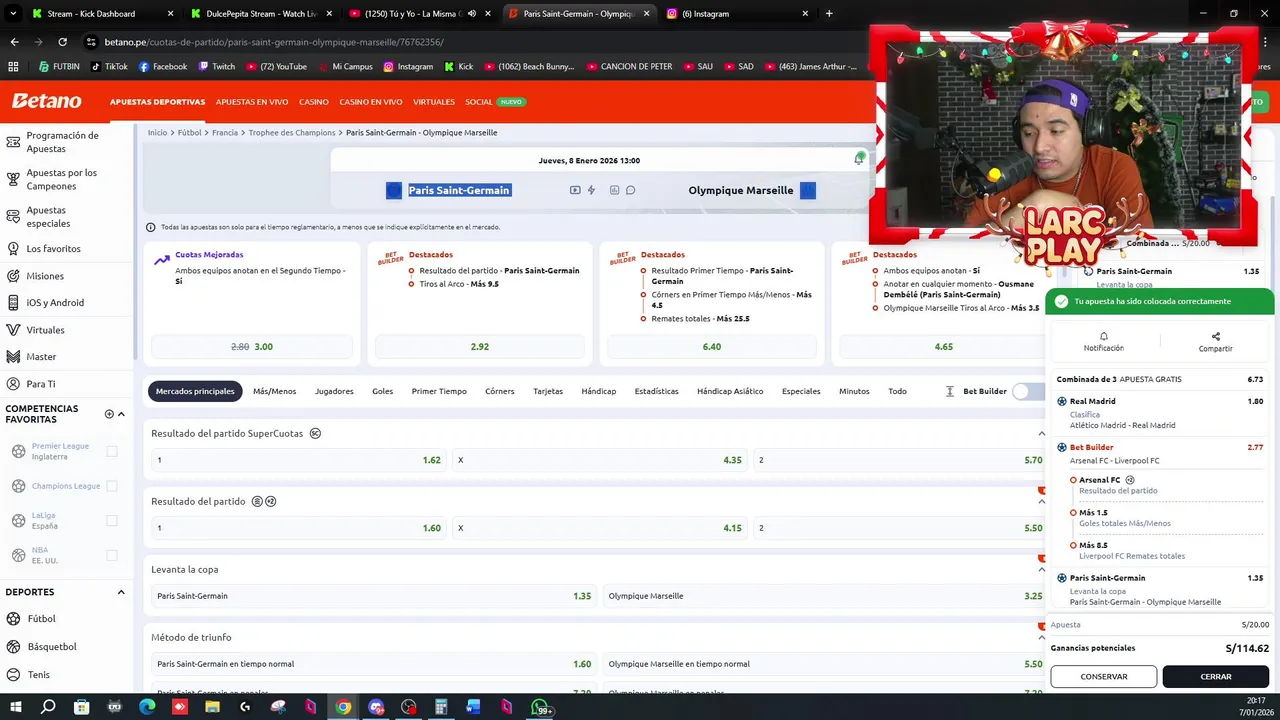
Task: Click the add-competition plus icon in Competencias Favoritas
Action: tap(109, 414)
